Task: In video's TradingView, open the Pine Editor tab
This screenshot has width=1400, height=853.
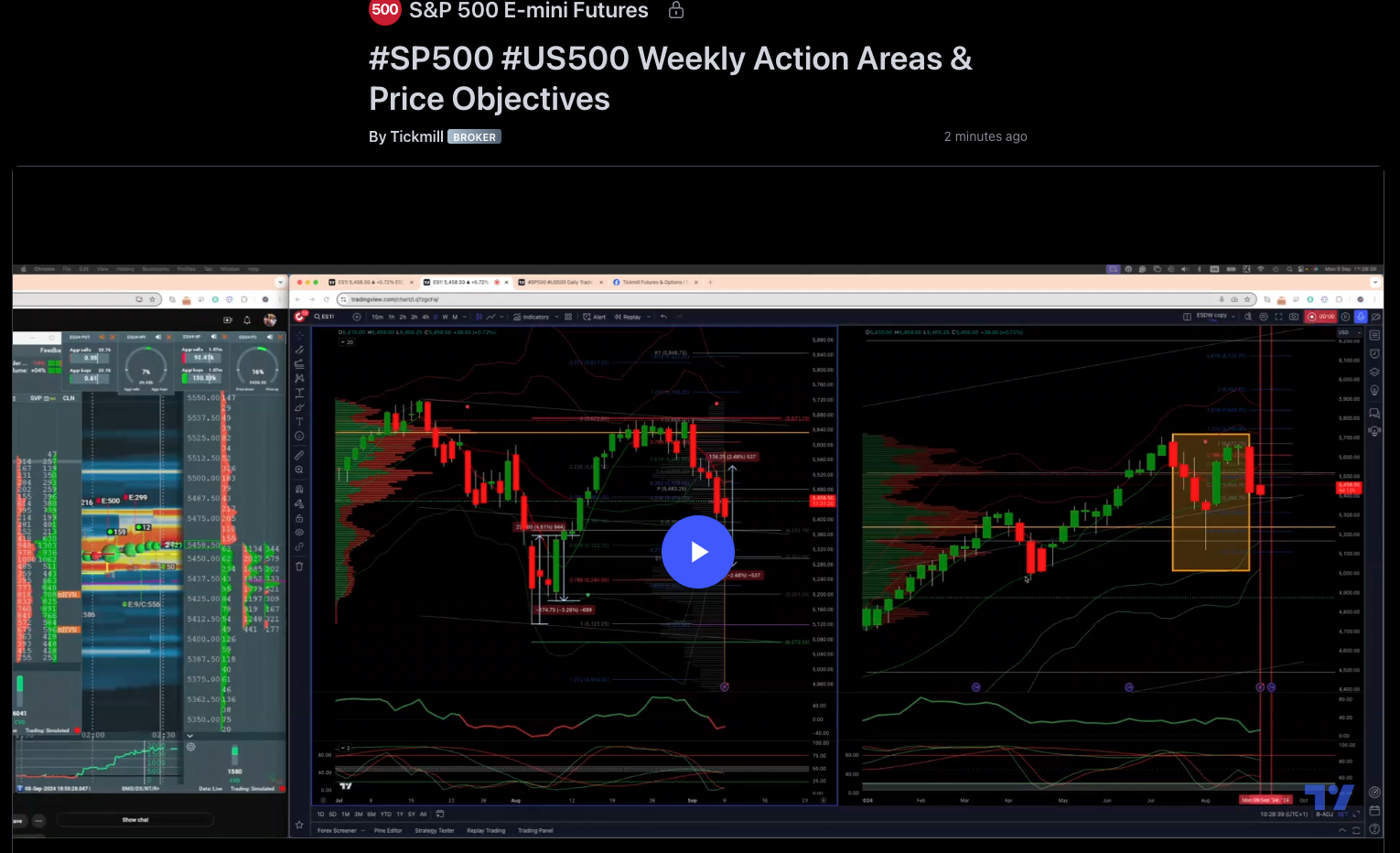Action: [388, 831]
